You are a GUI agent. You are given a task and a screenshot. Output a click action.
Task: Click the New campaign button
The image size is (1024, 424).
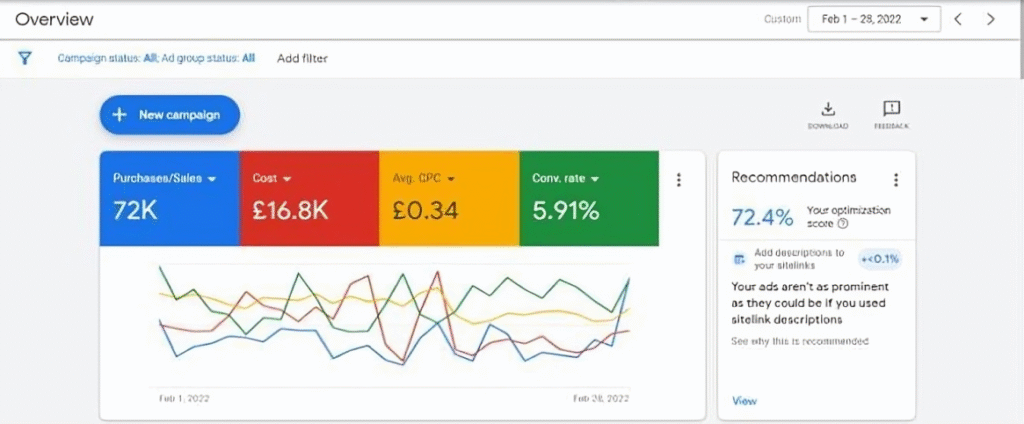click(169, 115)
